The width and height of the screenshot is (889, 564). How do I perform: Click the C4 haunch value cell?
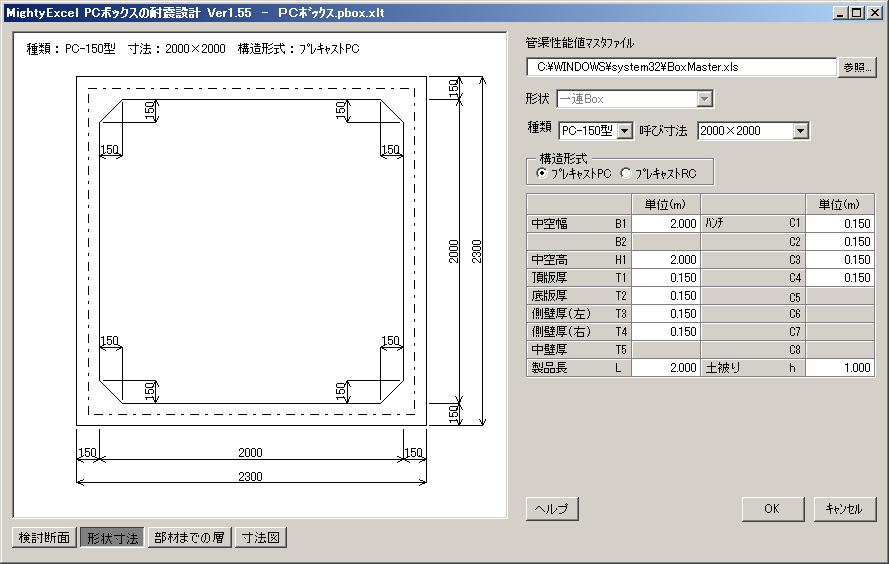click(x=840, y=278)
